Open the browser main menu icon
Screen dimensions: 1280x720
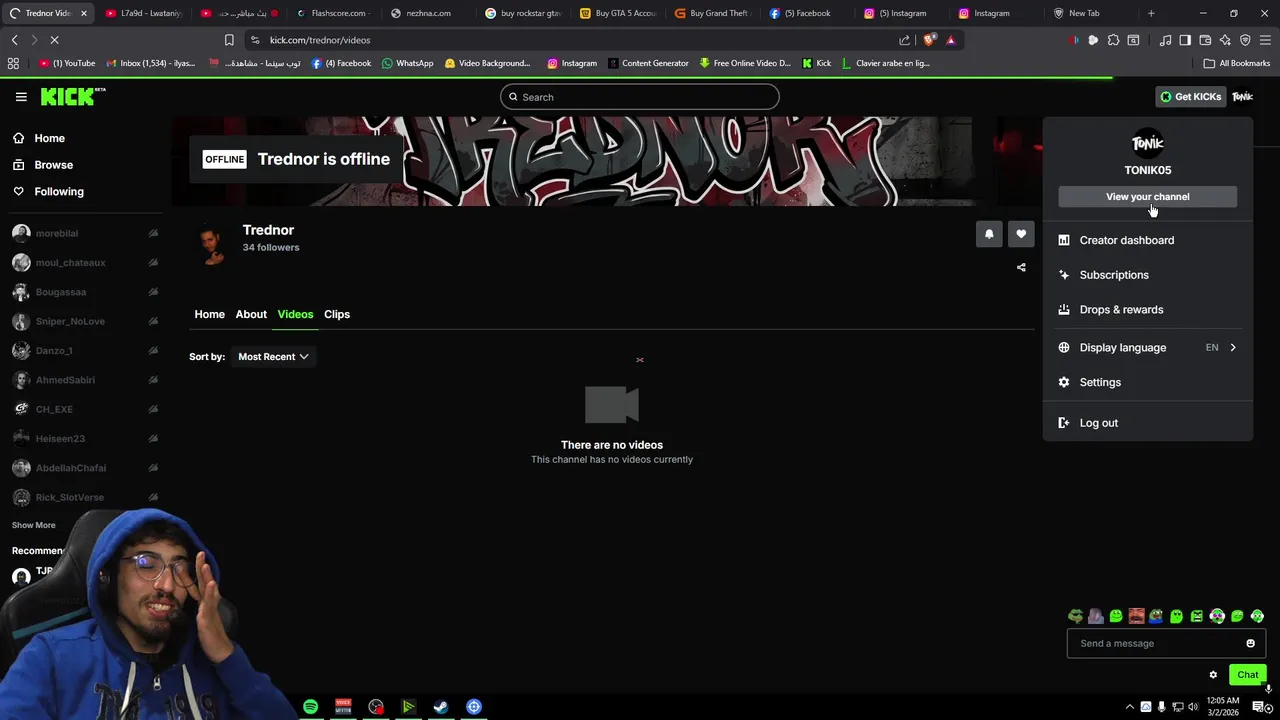(x=1265, y=40)
